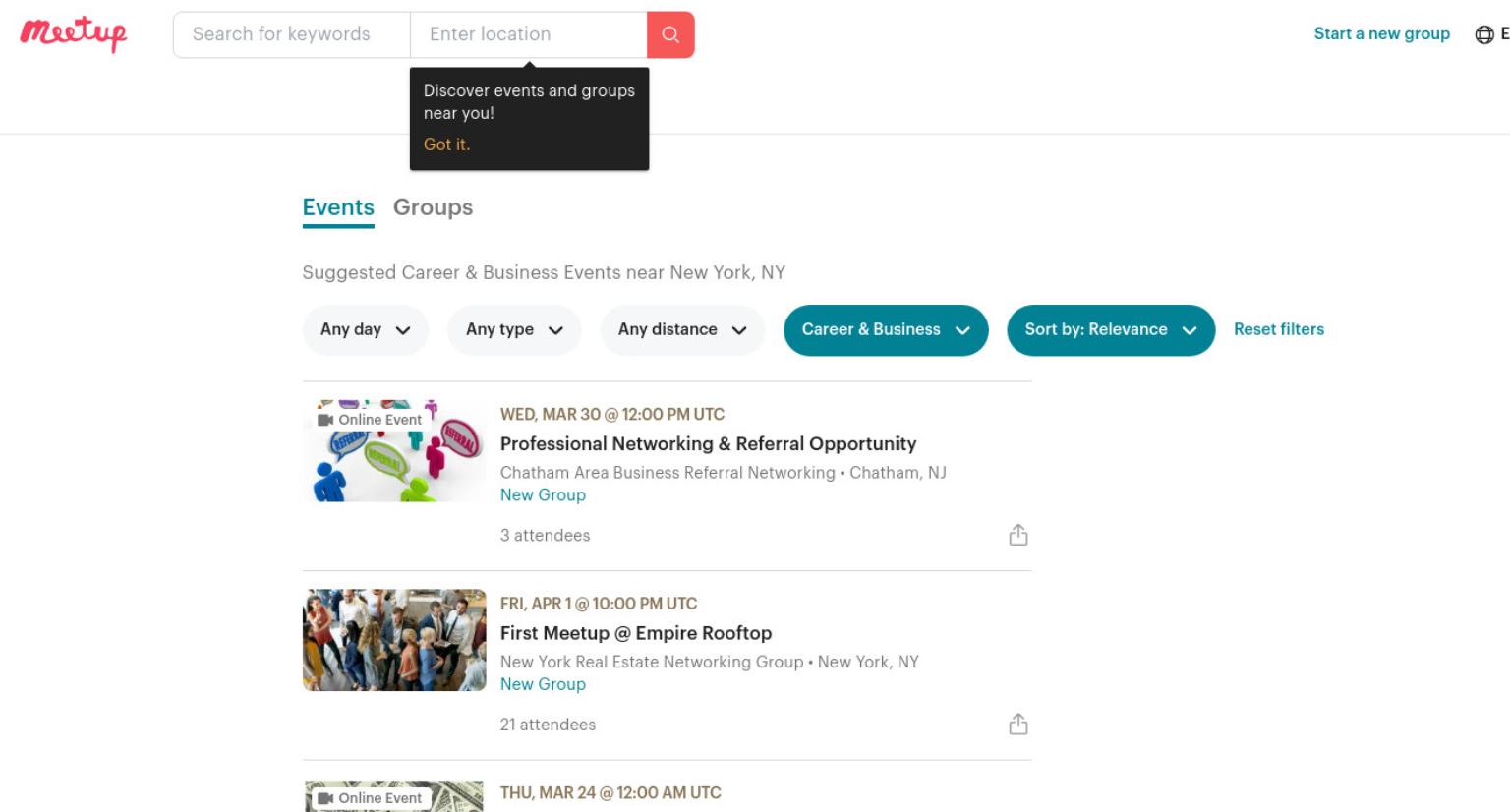Image resolution: width=1510 pixels, height=812 pixels.
Task: Expand the Any day filter
Action: (366, 330)
